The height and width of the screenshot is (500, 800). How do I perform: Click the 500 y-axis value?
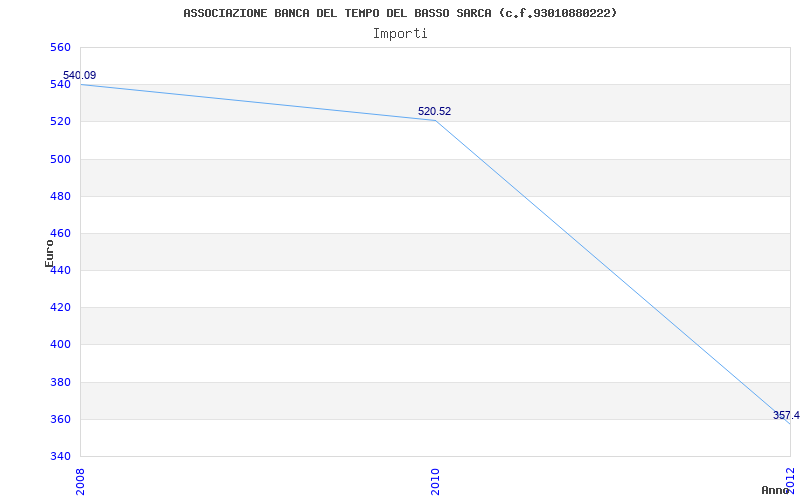(60, 159)
